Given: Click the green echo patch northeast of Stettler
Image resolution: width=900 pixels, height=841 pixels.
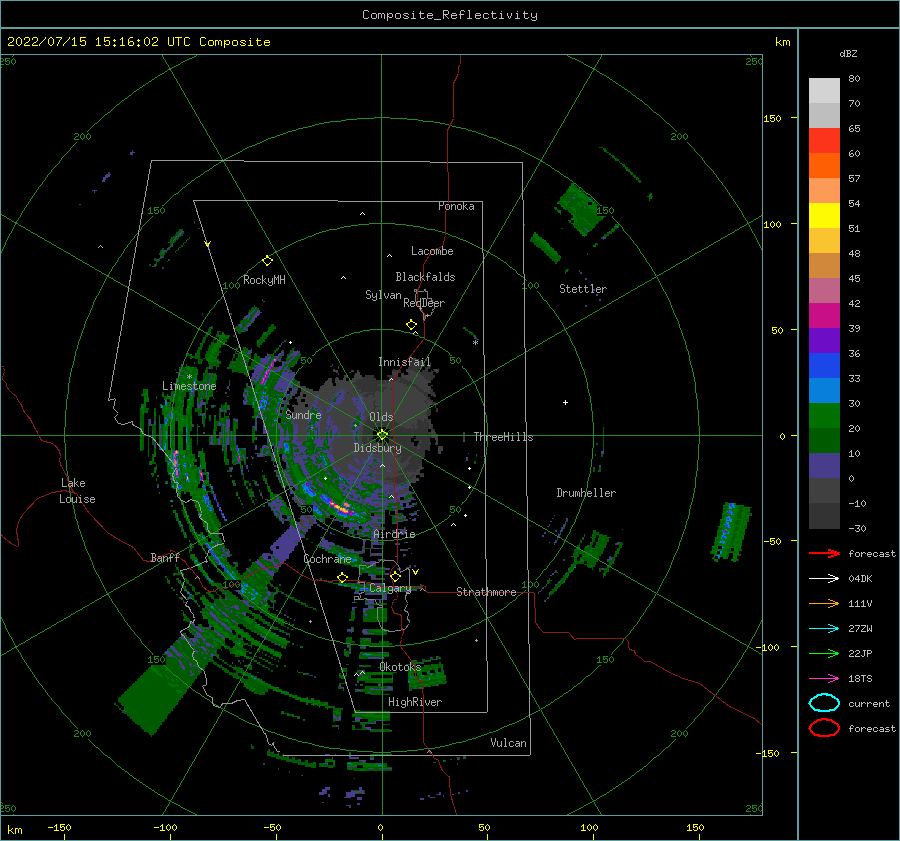Looking at the screenshot, I should coord(580,209).
